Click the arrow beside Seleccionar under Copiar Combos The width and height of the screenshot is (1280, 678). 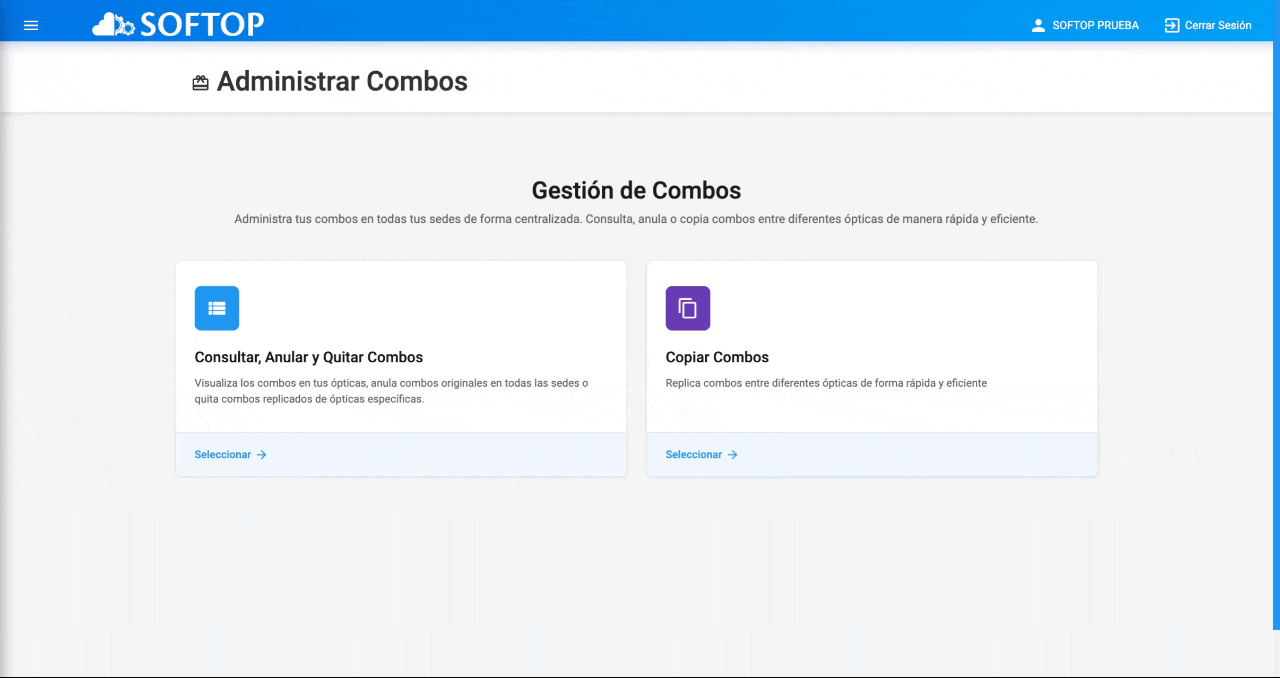coord(733,454)
